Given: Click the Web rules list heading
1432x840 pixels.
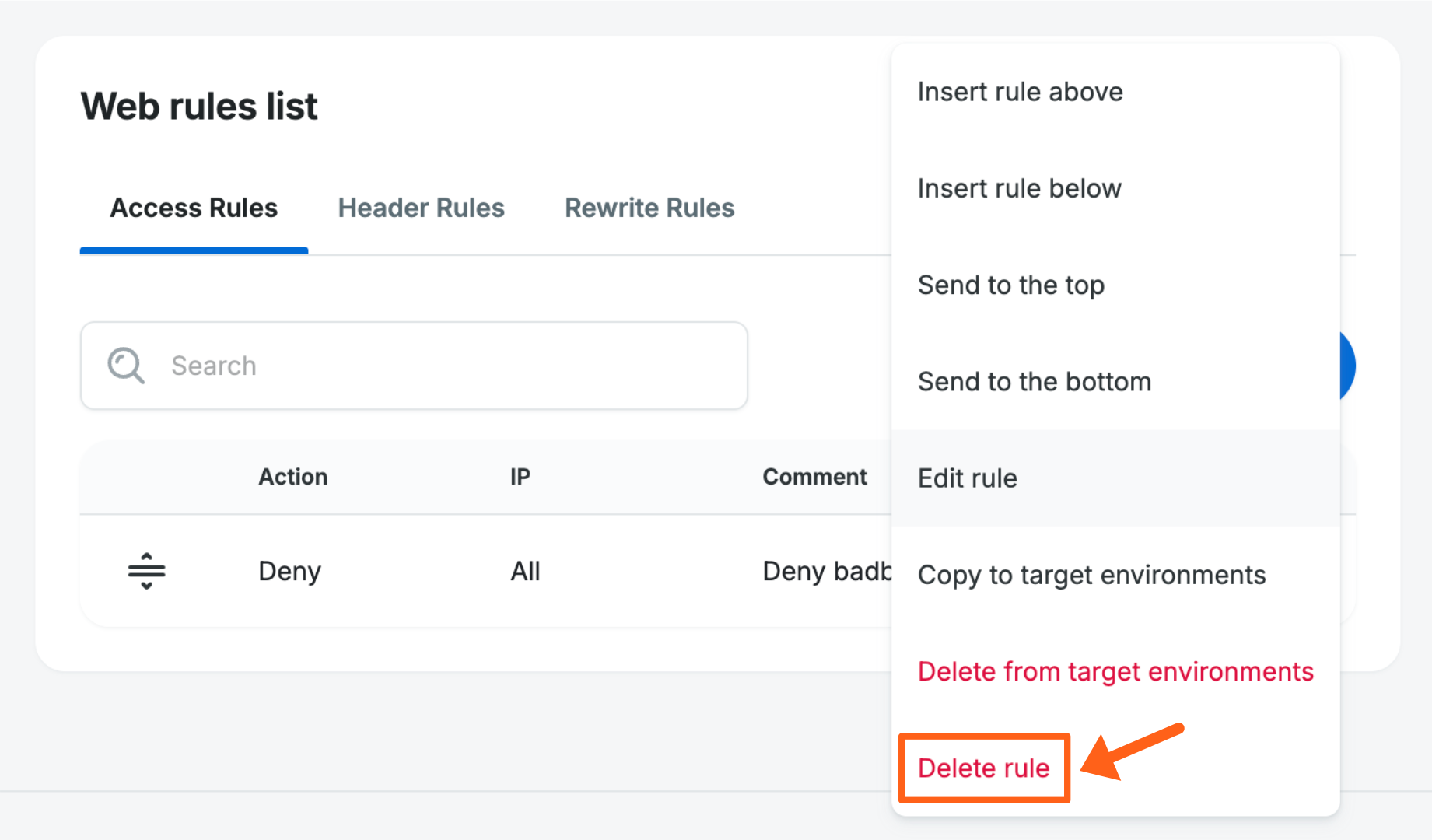Looking at the screenshot, I should click(x=198, y=106).
